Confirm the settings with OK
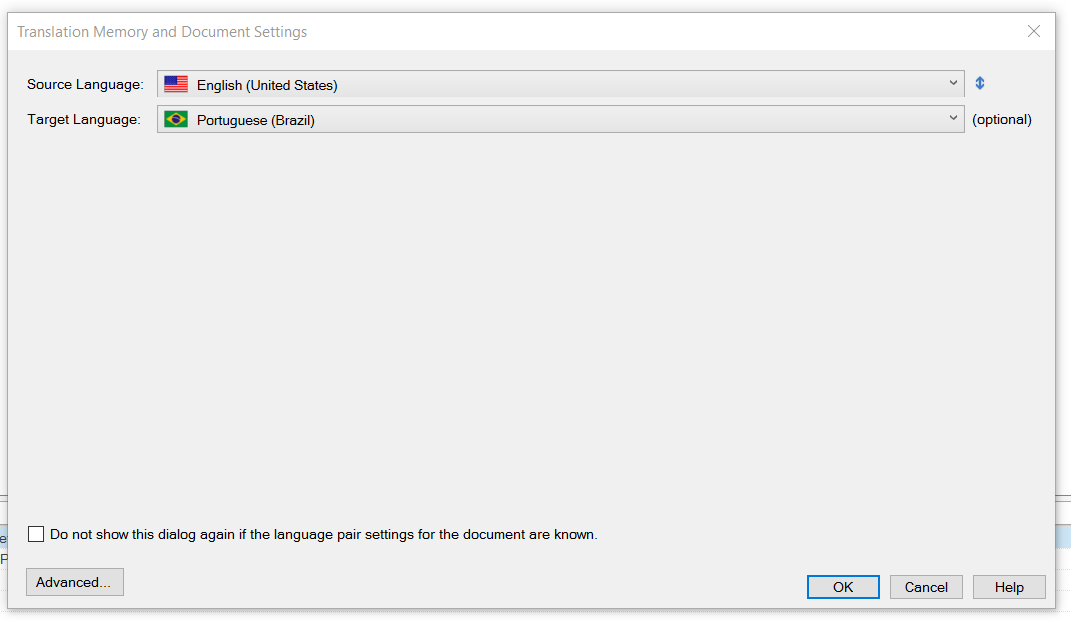 [843, 587]
